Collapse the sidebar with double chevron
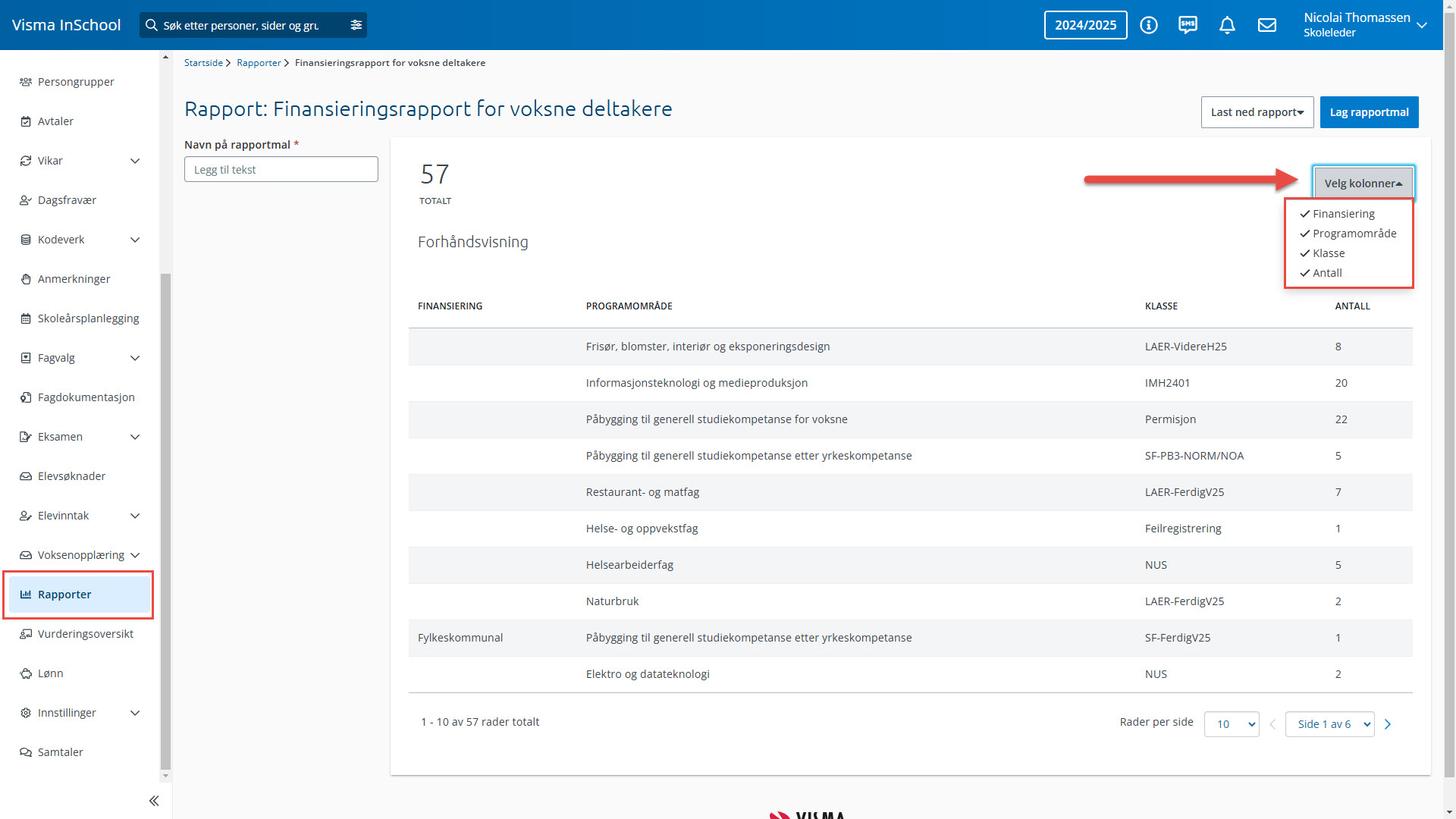 point(154,801)
